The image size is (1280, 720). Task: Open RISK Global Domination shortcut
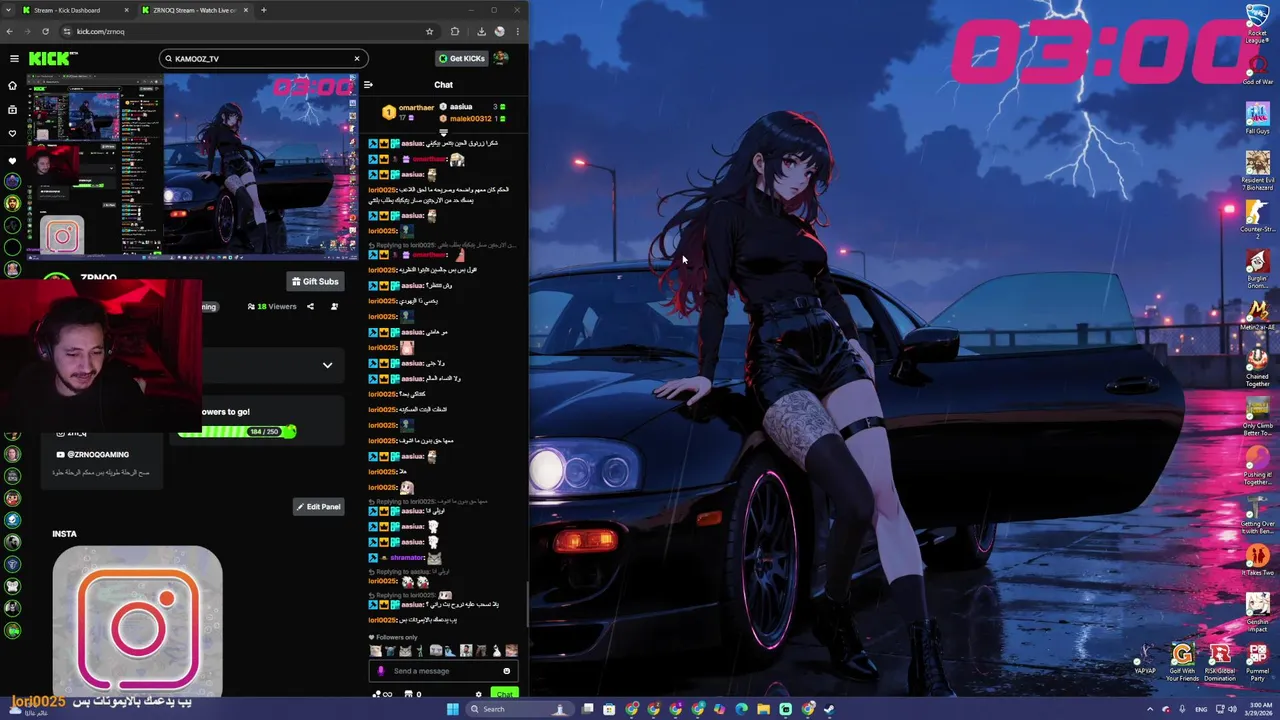(1219, 663)
